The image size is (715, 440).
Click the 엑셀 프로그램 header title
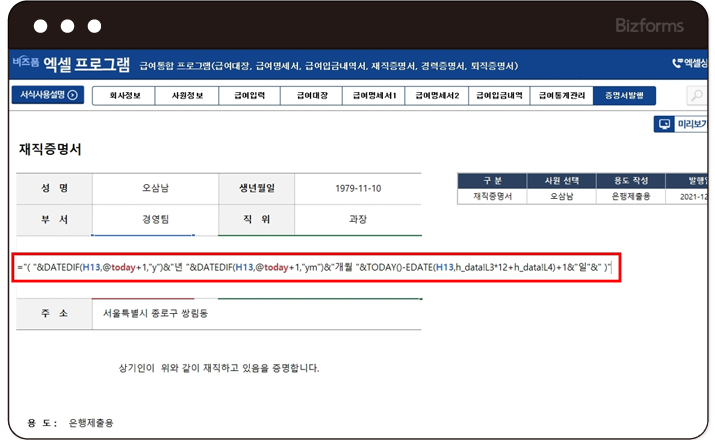[x=87, y=64]
